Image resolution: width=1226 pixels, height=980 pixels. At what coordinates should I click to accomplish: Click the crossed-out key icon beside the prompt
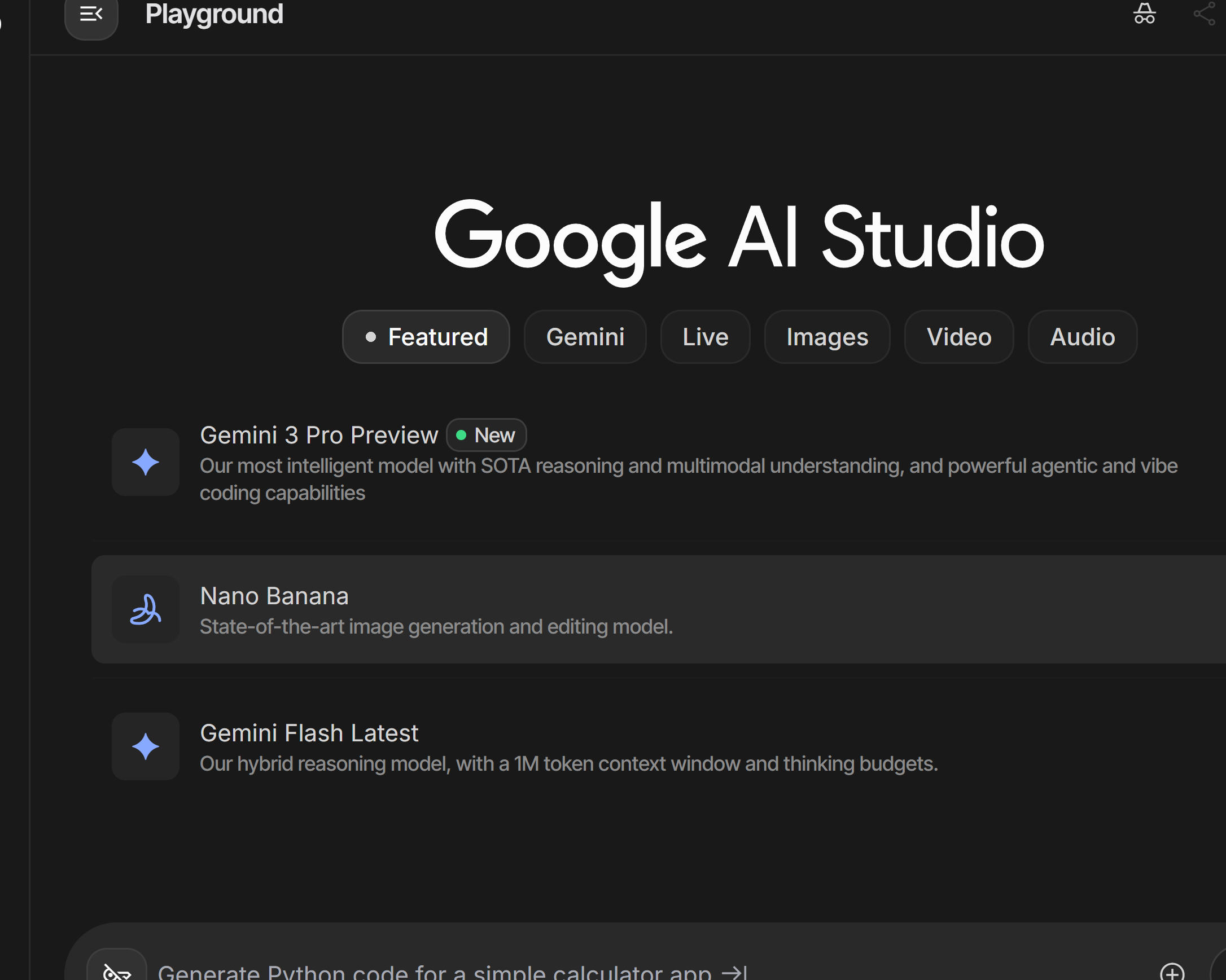pos(117,970)
